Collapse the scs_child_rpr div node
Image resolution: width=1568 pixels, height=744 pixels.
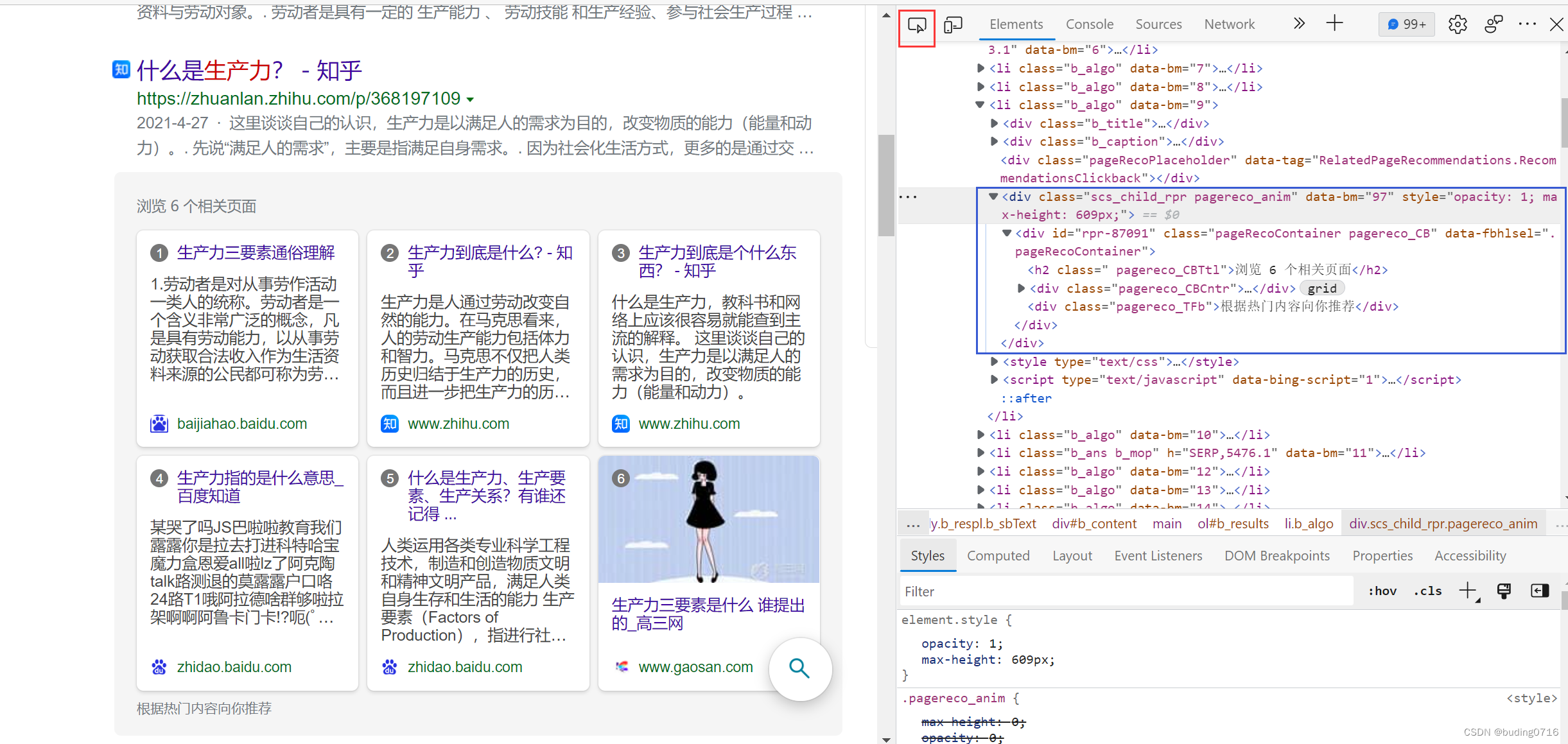coord(993,196)
